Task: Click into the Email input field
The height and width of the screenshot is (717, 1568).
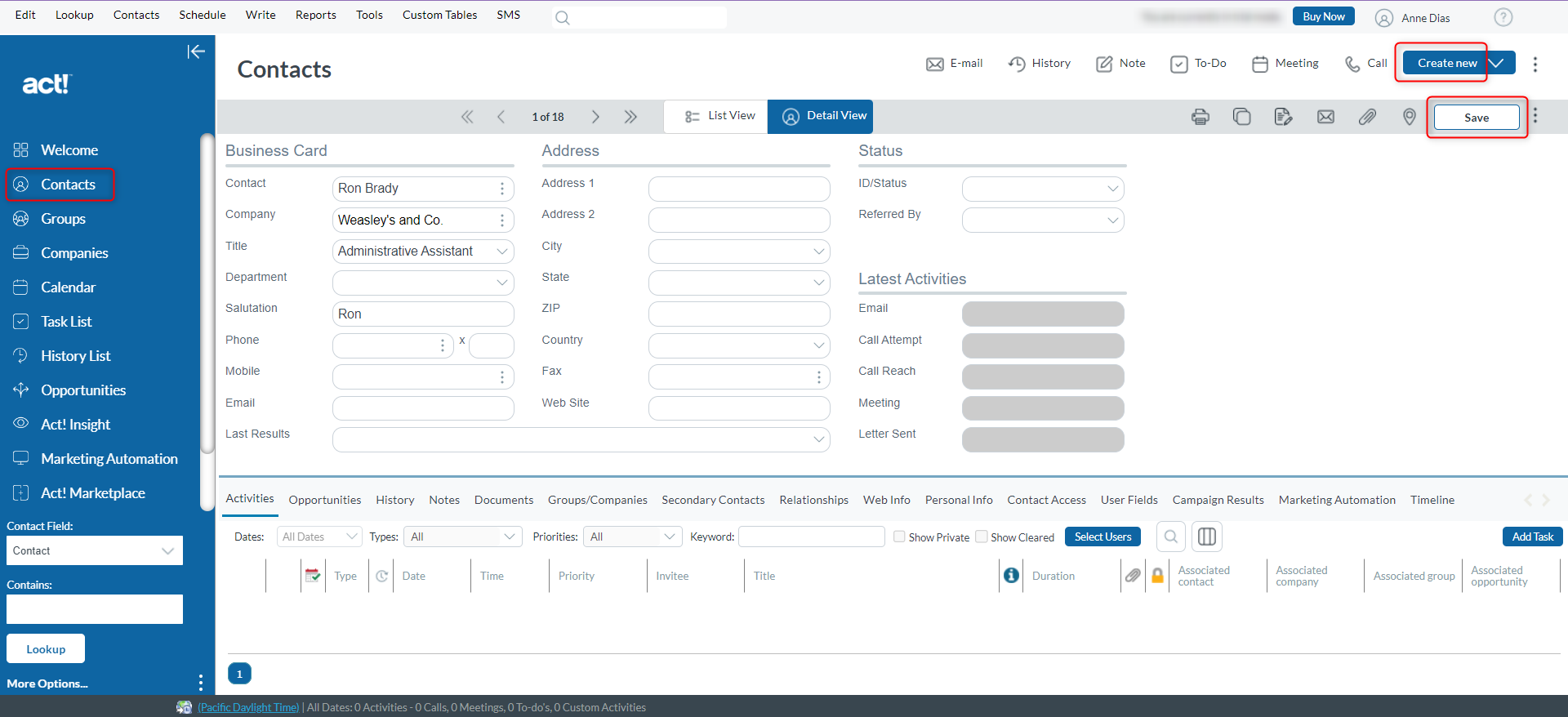Action: pyautogui.click(x=423, y=407)
